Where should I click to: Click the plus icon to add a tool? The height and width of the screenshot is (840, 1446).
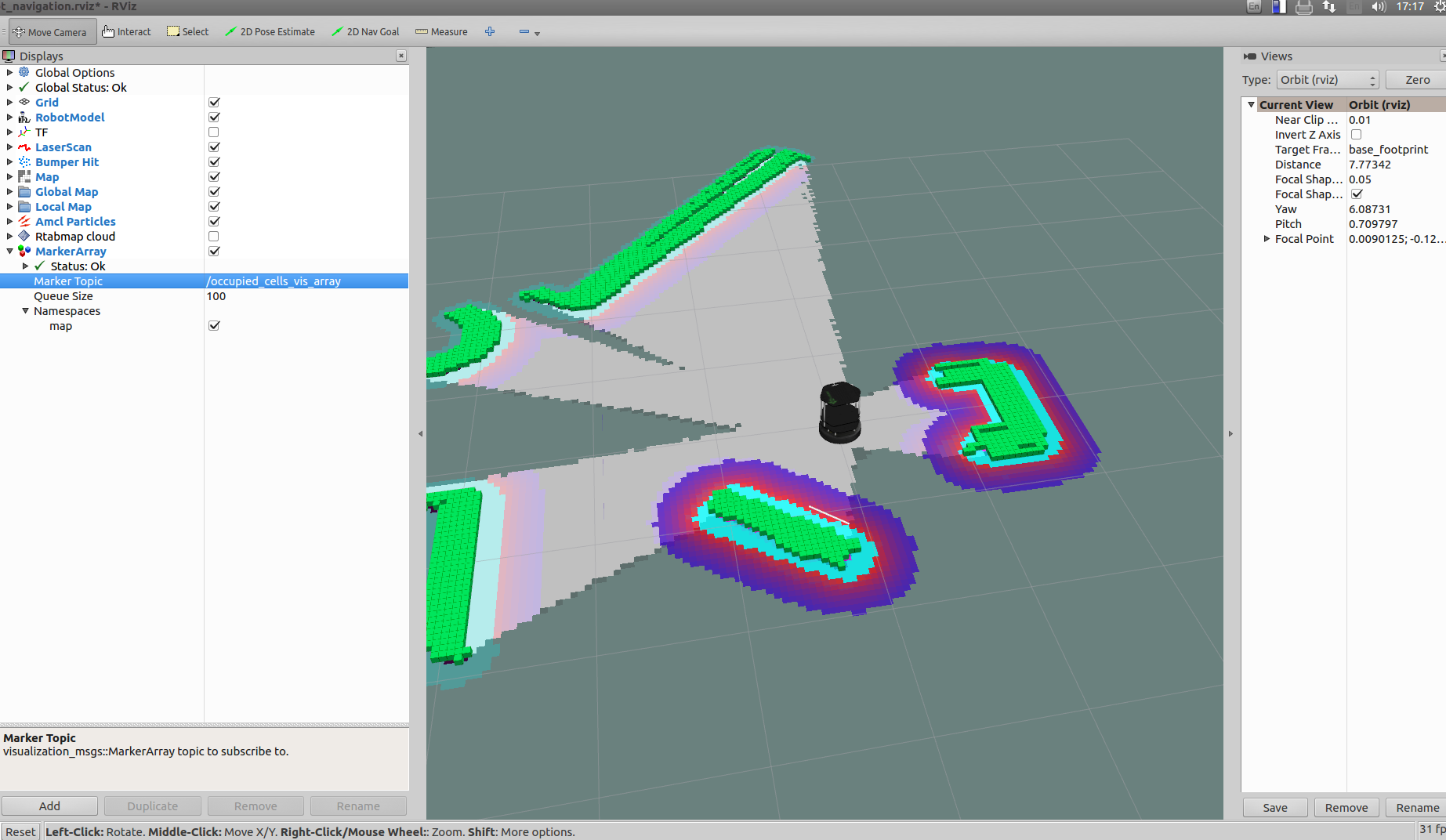pyautogui.click(x=490, y=31)
